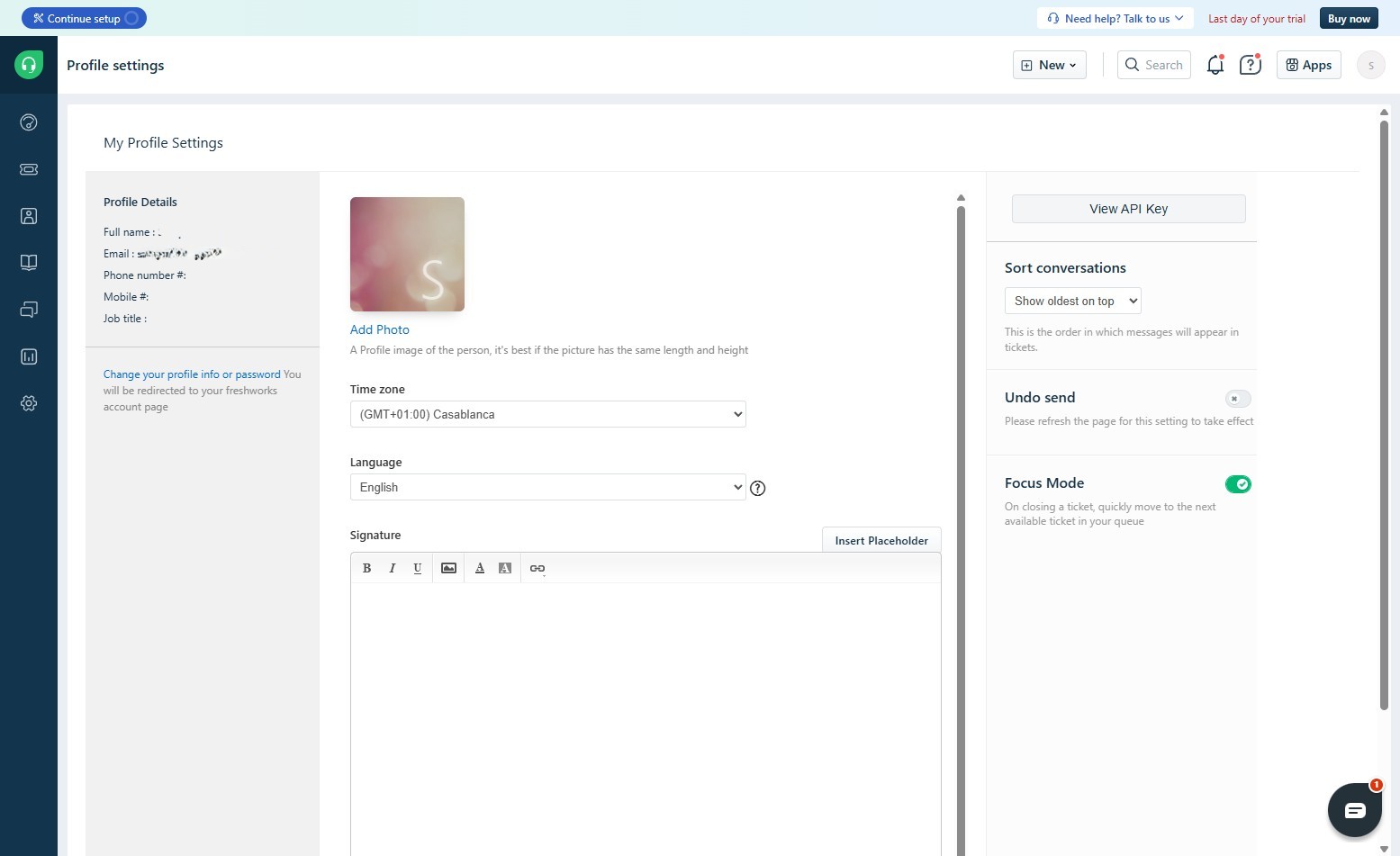Toggle bold formatting in signature editor
This screenshot has height=856, width=1400.
click(x=366, y=568)
